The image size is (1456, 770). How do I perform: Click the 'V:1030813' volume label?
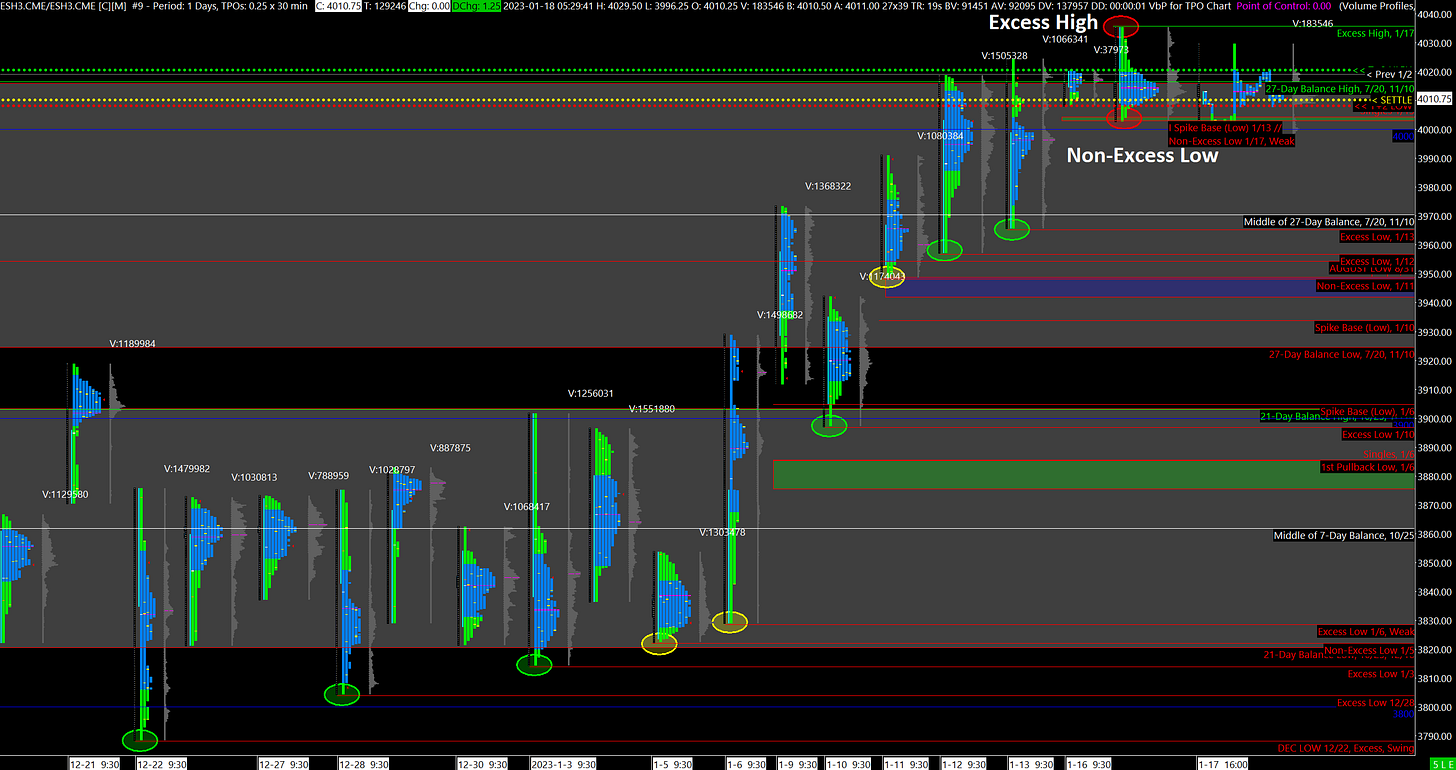255,477
